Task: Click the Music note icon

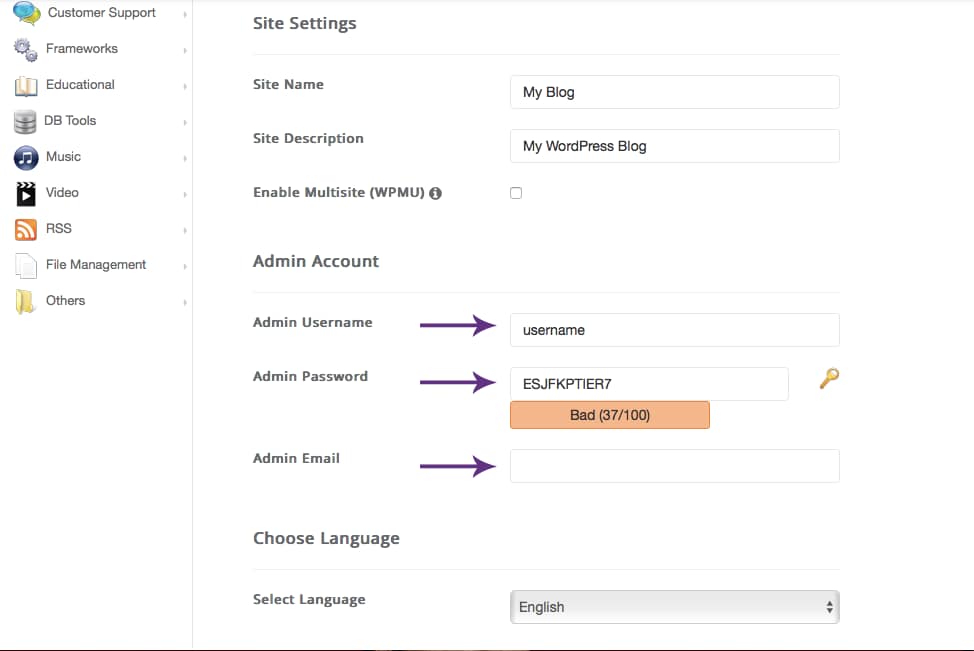Action: point(26,158)
